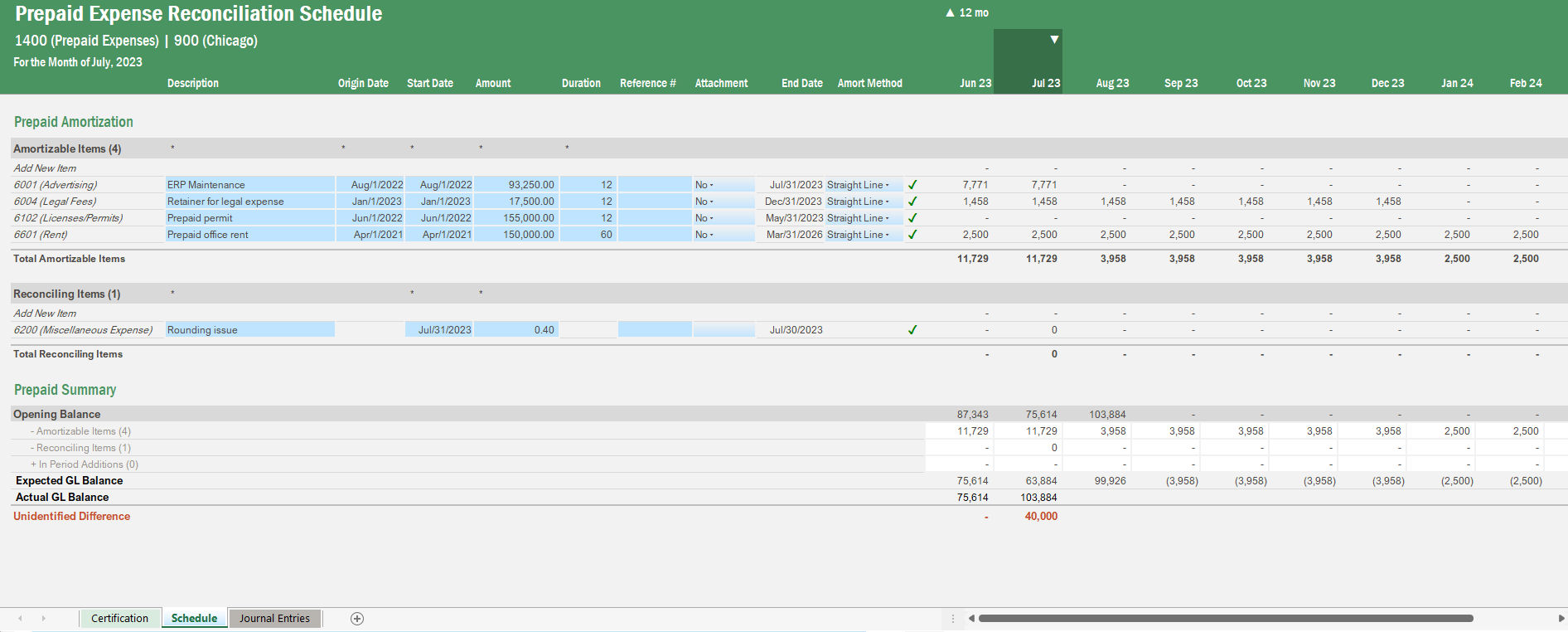Click the Amort Method column header
Viewport: 1568px width, 632px height.
click(x=869, y=83)
